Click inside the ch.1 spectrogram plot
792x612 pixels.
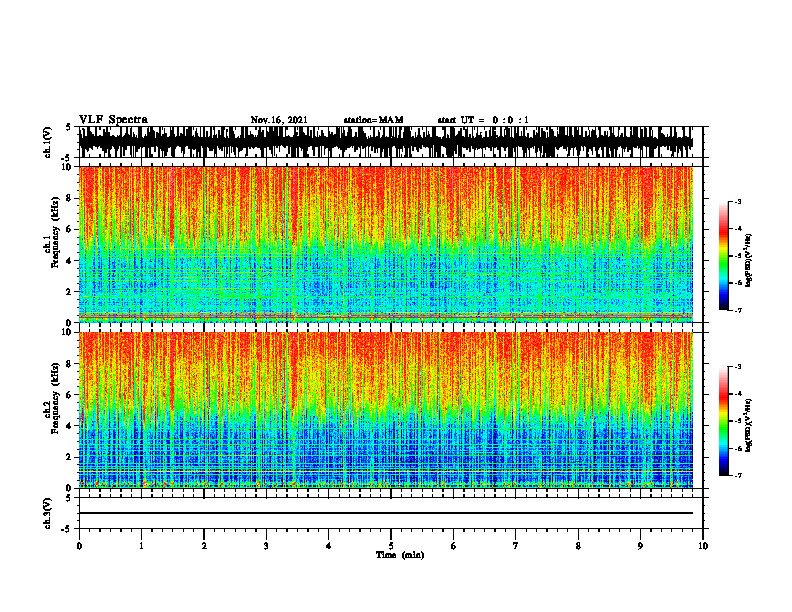click(386, 244)
